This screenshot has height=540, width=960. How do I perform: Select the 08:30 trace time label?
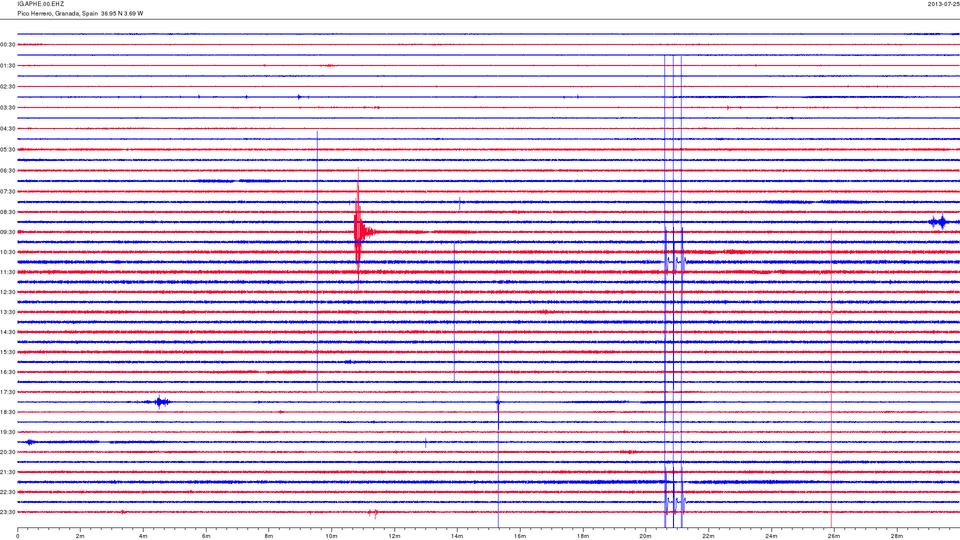(8, 212)
